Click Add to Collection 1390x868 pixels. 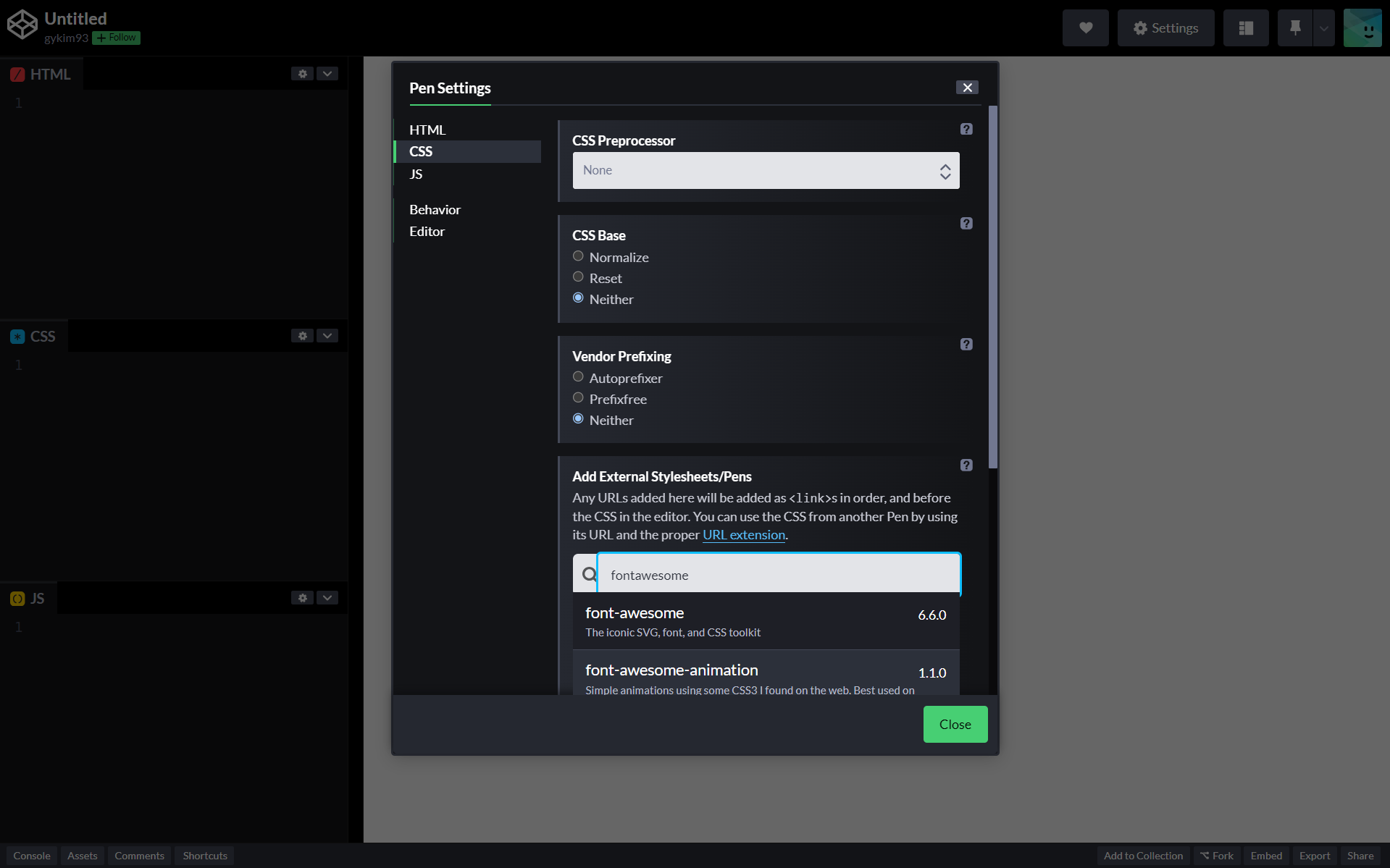coord(1143,856)
